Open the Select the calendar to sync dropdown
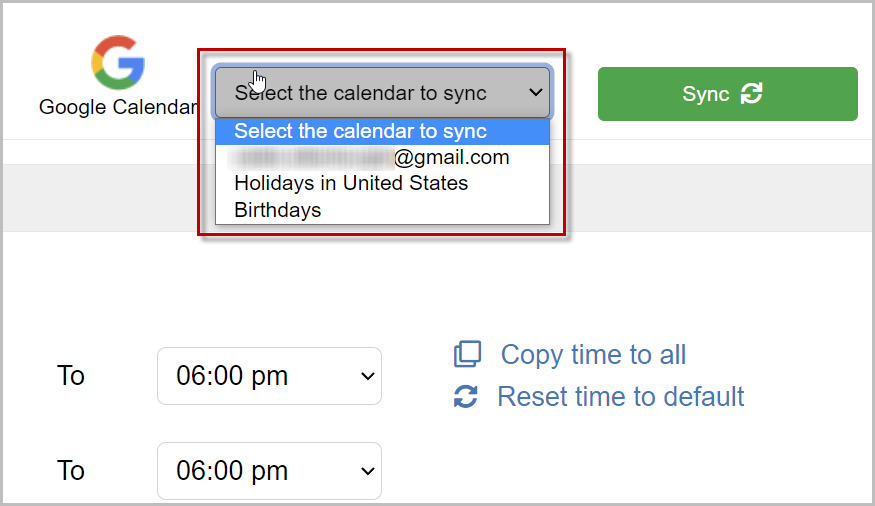 [x=383, y=93]
